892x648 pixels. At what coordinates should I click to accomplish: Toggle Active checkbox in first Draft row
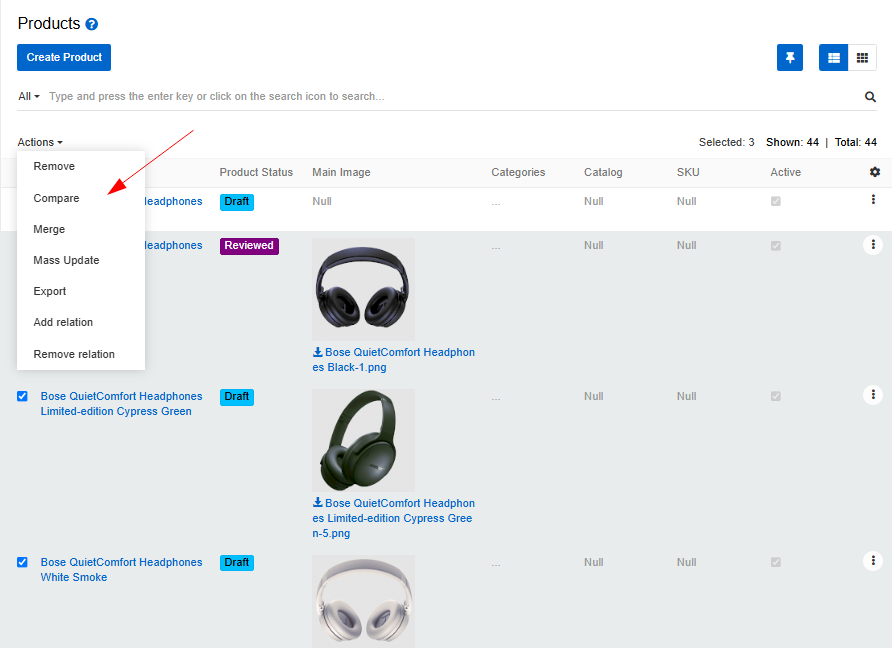coord(775,201)
